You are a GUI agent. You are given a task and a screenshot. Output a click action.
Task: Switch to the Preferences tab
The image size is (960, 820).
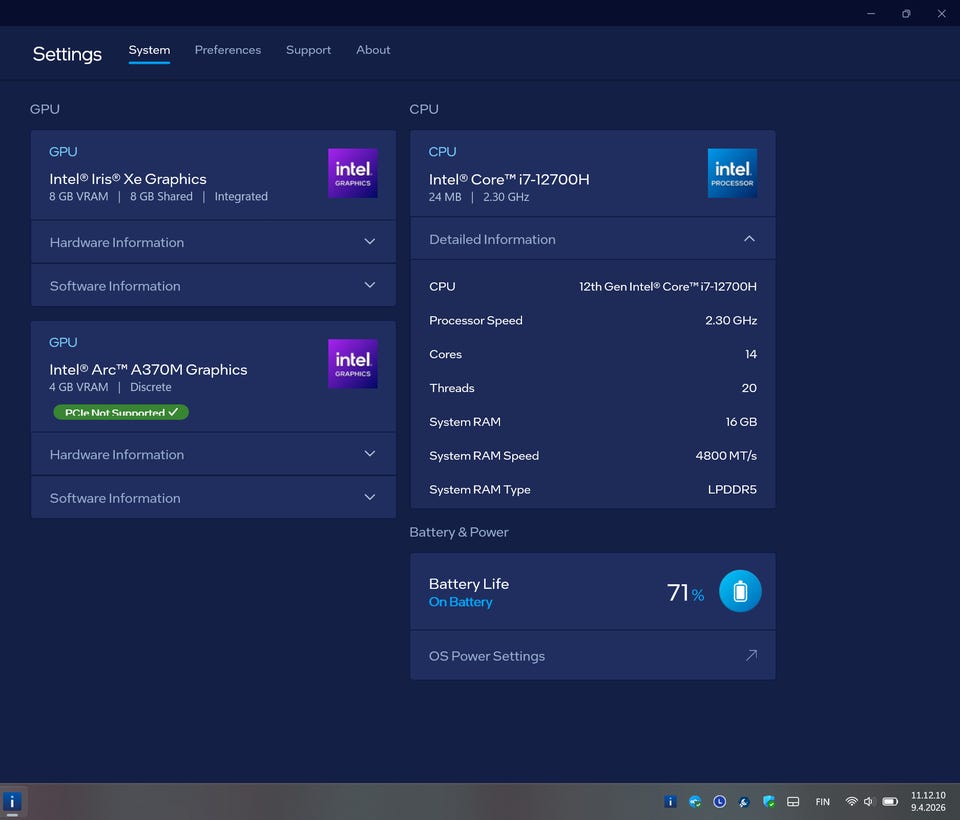tap(227, 50)
